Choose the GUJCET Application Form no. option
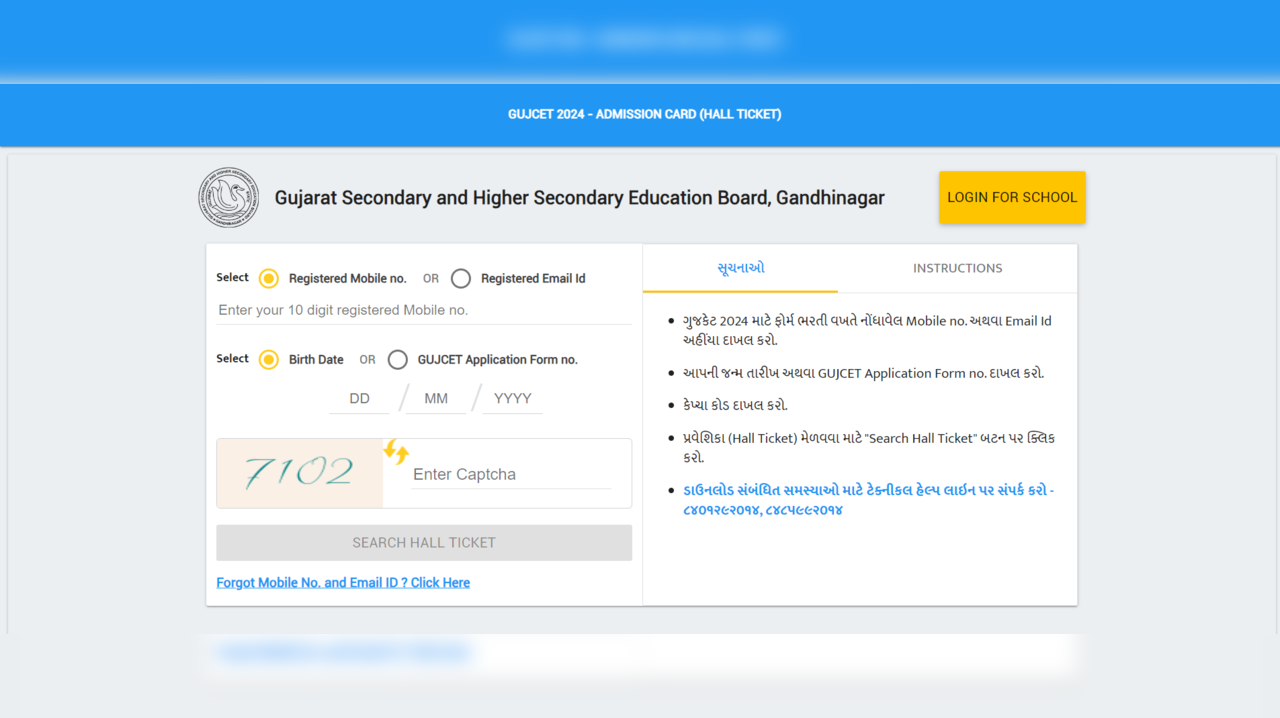Image resolution: width=1280 pixels, height=718 pixels. [x=397, y=359]
